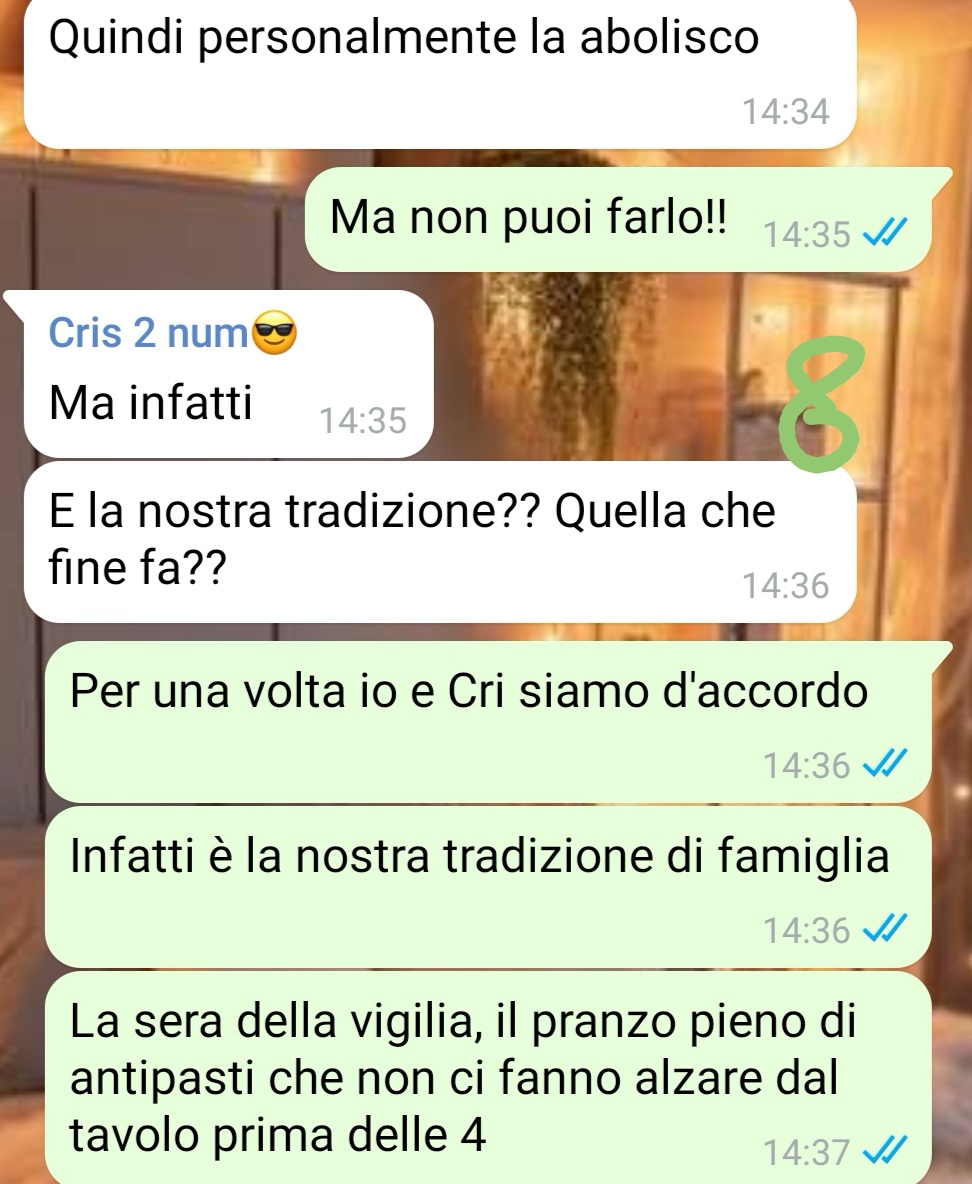Select the 'La sera della vigilia' message bubble

pos(488,1078)
